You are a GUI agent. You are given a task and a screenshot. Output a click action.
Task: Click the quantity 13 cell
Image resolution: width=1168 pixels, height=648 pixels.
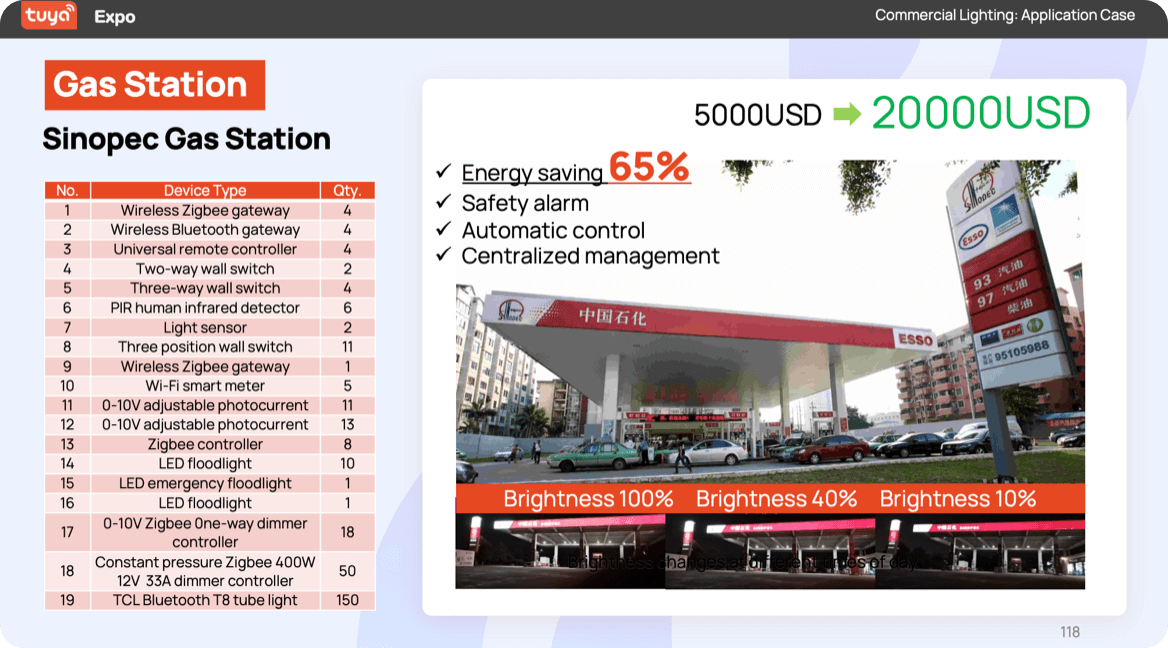coord(347,425)
